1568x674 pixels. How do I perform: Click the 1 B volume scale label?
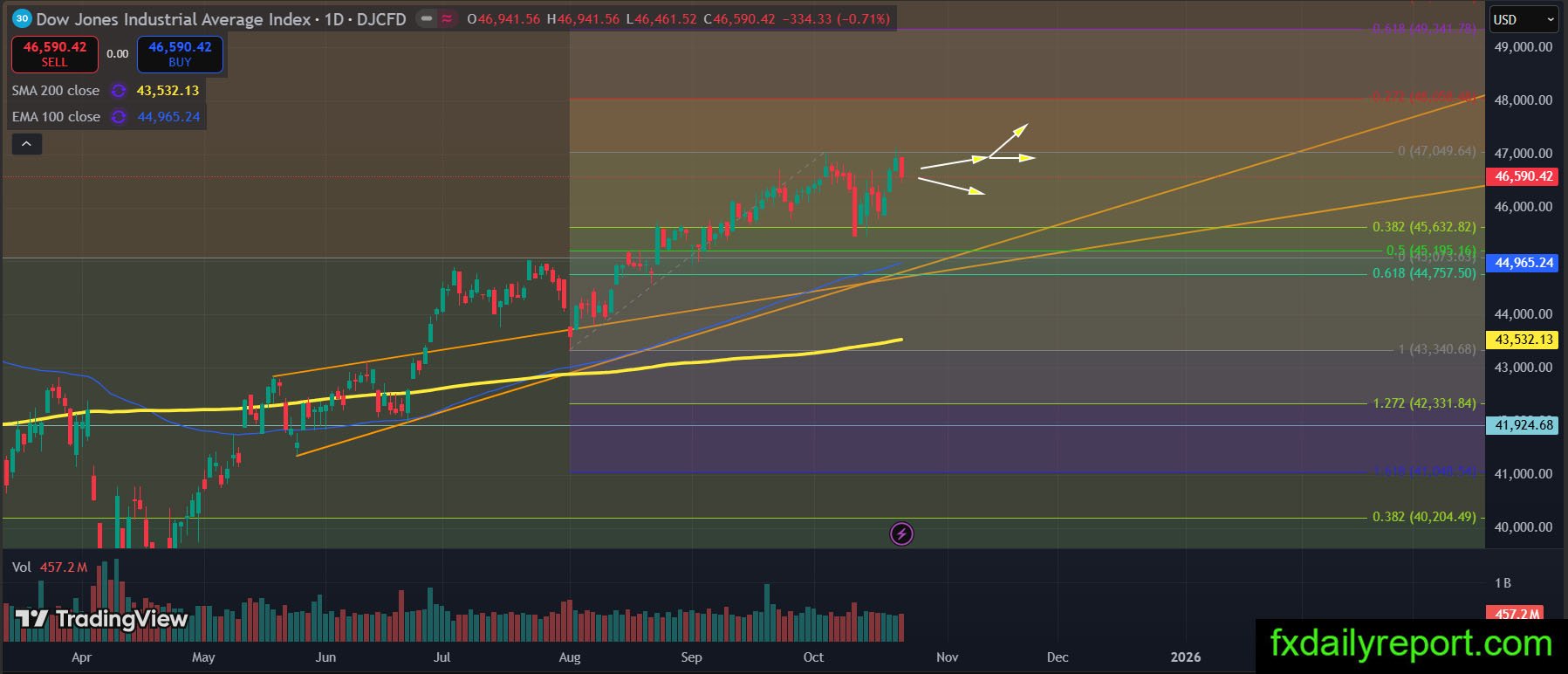coord(1503,583)
